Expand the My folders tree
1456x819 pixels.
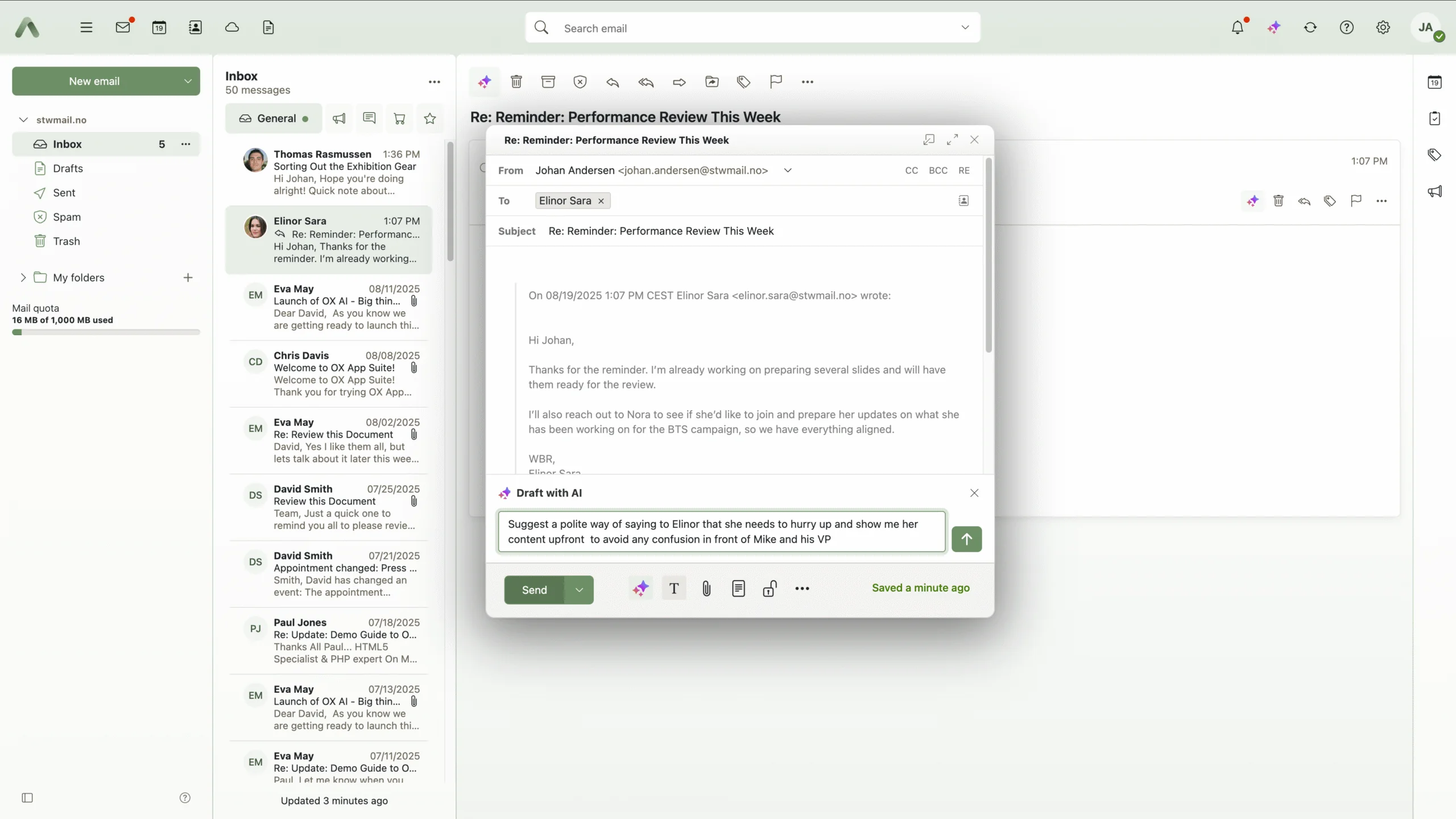pos(23,278)
